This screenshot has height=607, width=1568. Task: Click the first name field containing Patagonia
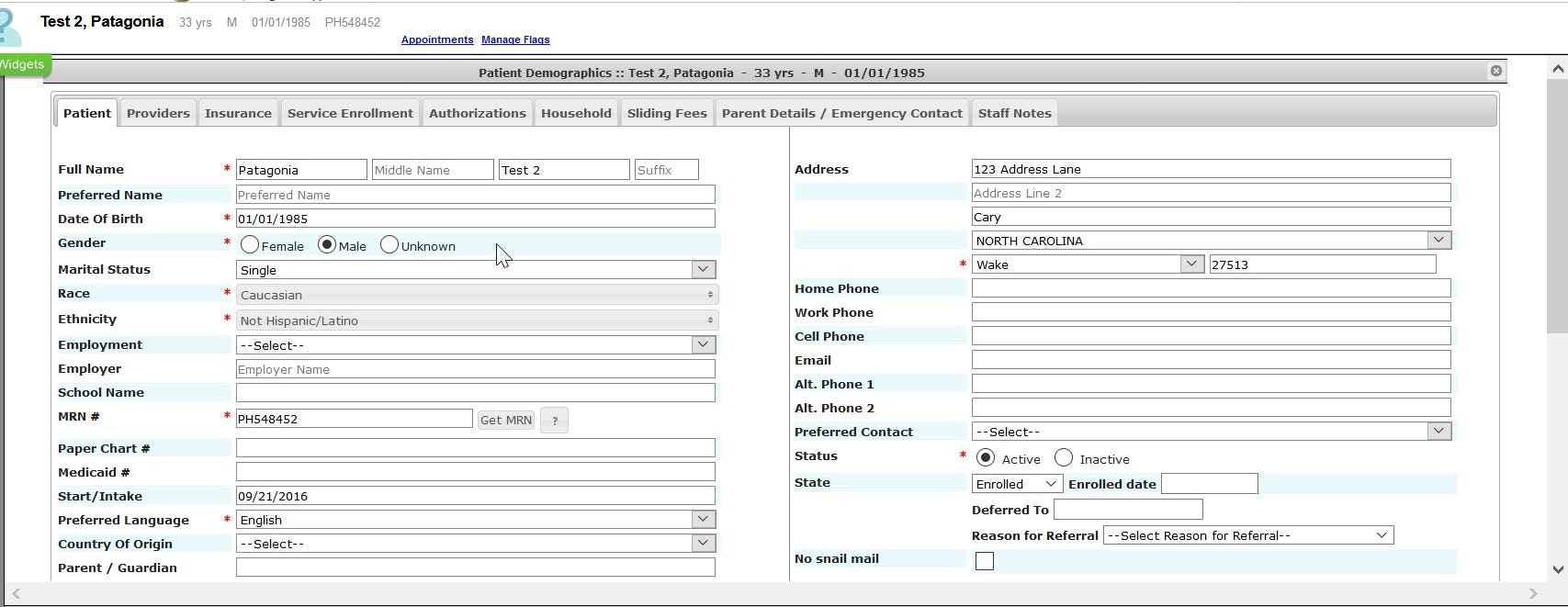coord(301,170)
